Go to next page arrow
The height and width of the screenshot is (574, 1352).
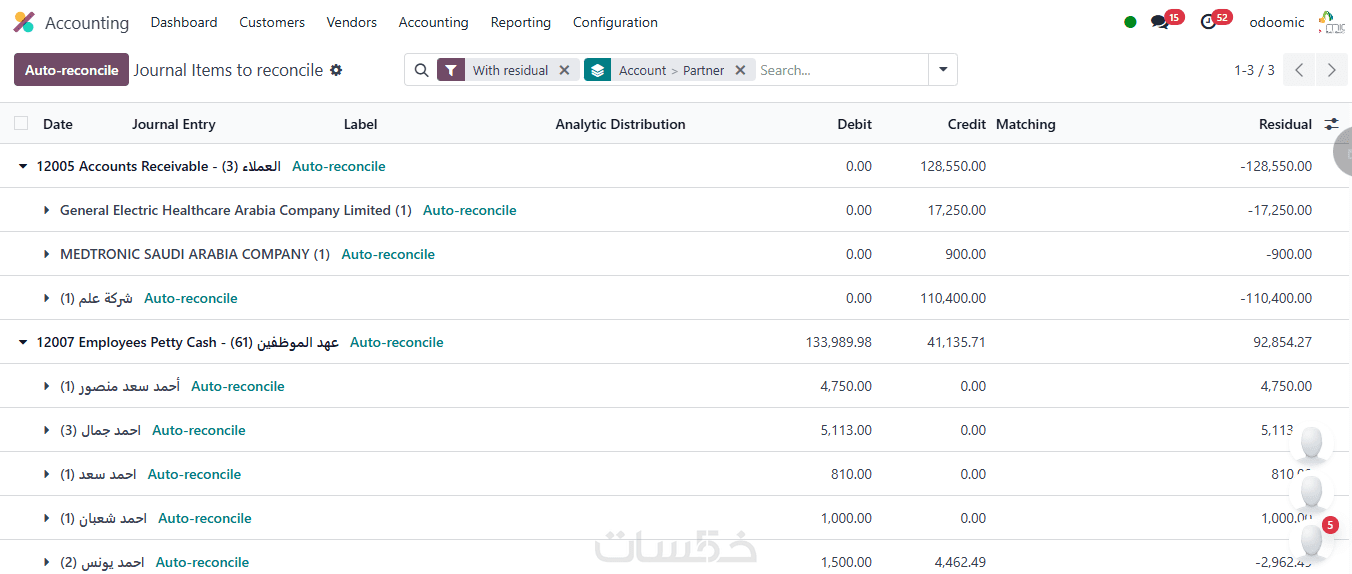(1331, 70)
